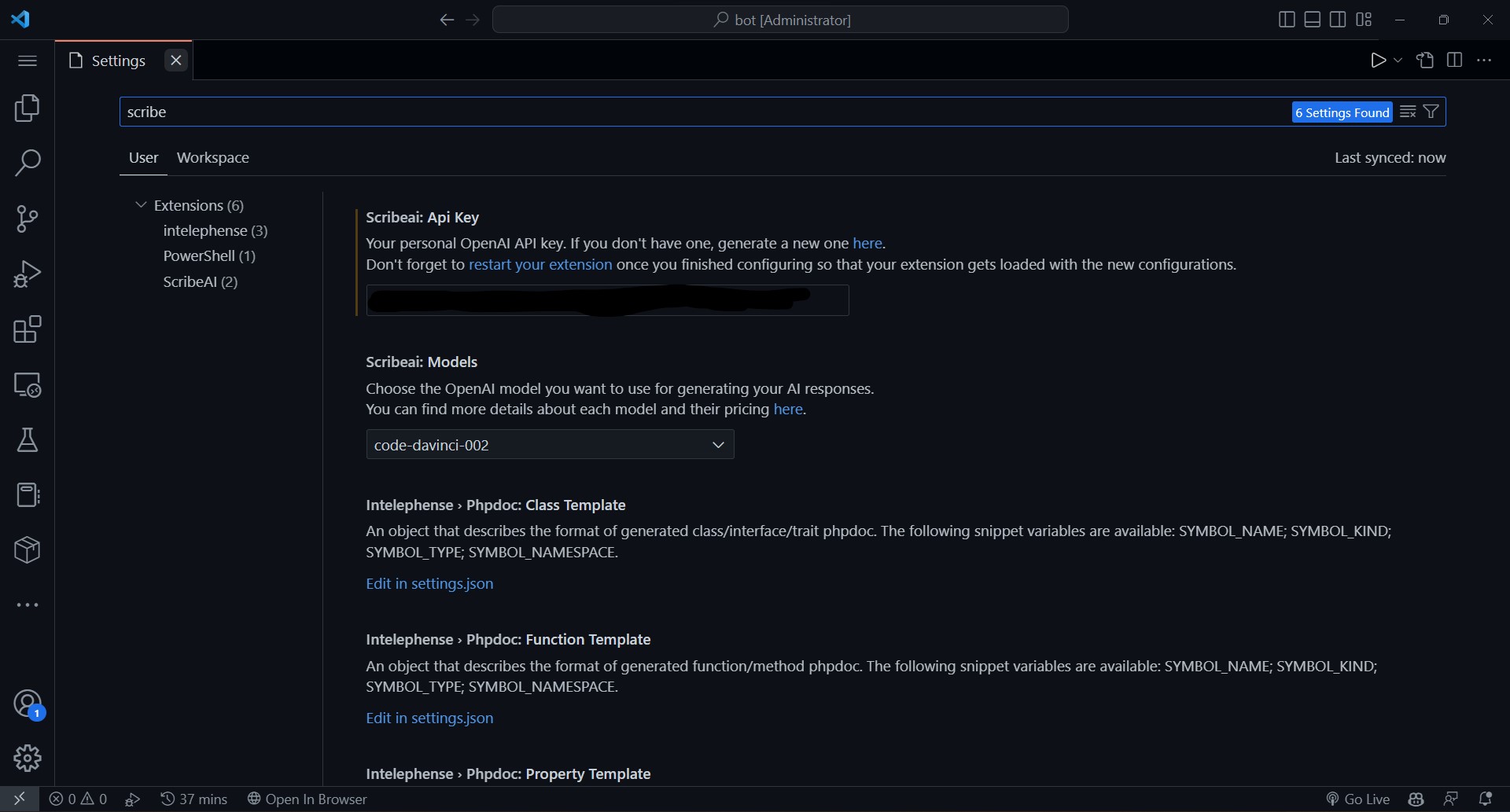Close the Settings tab
Screen dimensions: 1510x812
coord(176,61)
